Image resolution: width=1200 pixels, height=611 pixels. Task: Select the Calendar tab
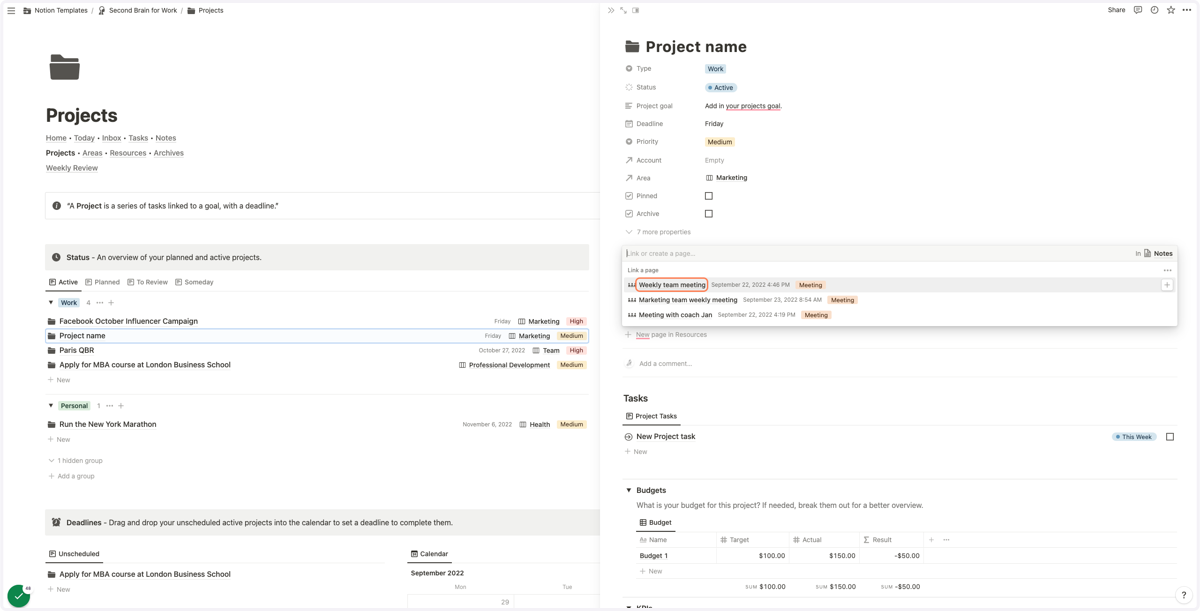pos(429,554)
